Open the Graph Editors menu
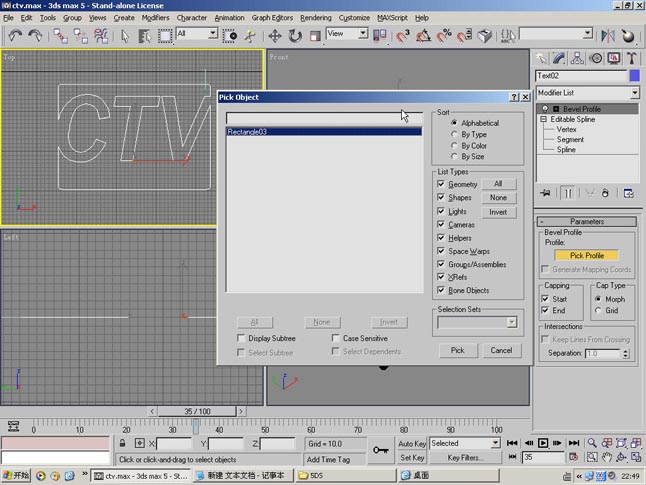 pyautogui.click(x=272, y=18)
